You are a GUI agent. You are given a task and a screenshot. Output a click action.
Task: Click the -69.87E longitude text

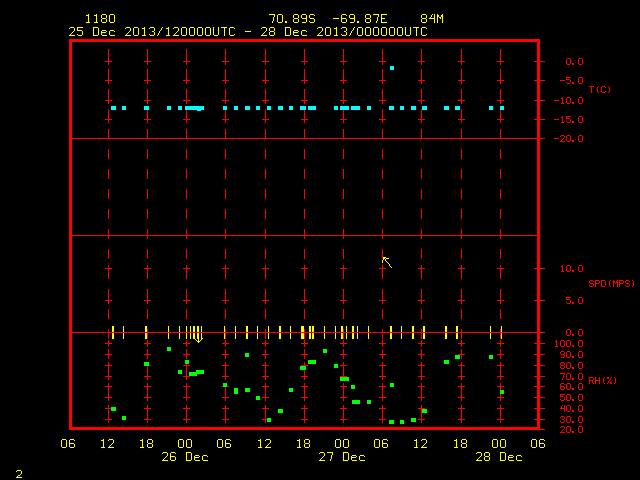pos(359,19)
